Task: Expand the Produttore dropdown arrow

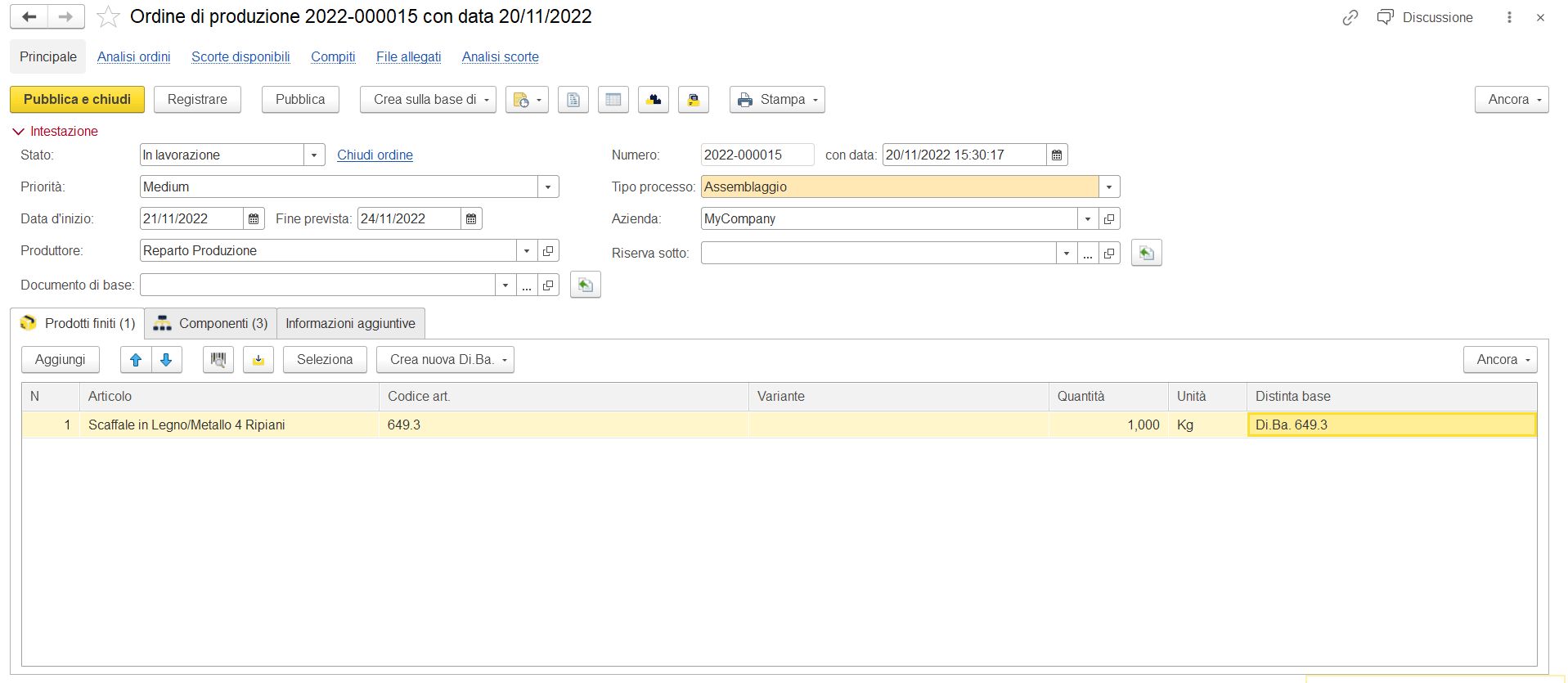Action: [x=527, y=250]
